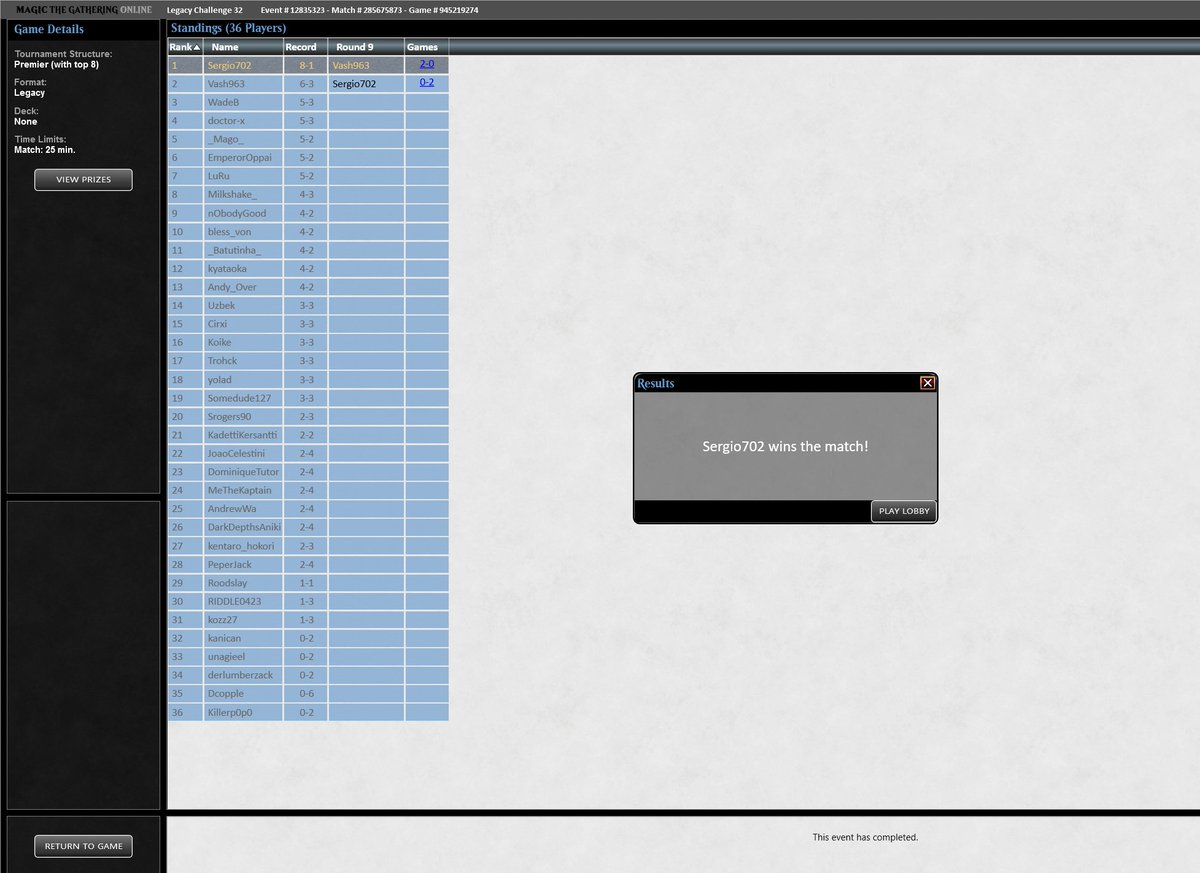Select player nObodyGood row

(x=308, y=213)
